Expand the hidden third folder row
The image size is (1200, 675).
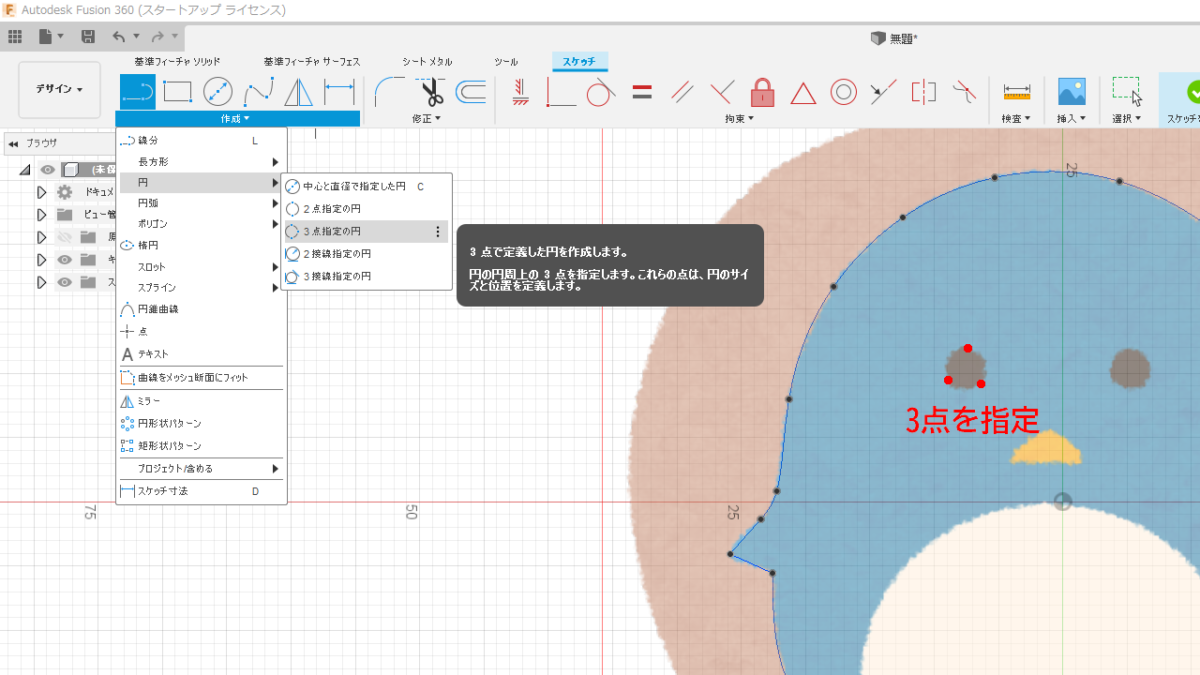tap(42, 237)
